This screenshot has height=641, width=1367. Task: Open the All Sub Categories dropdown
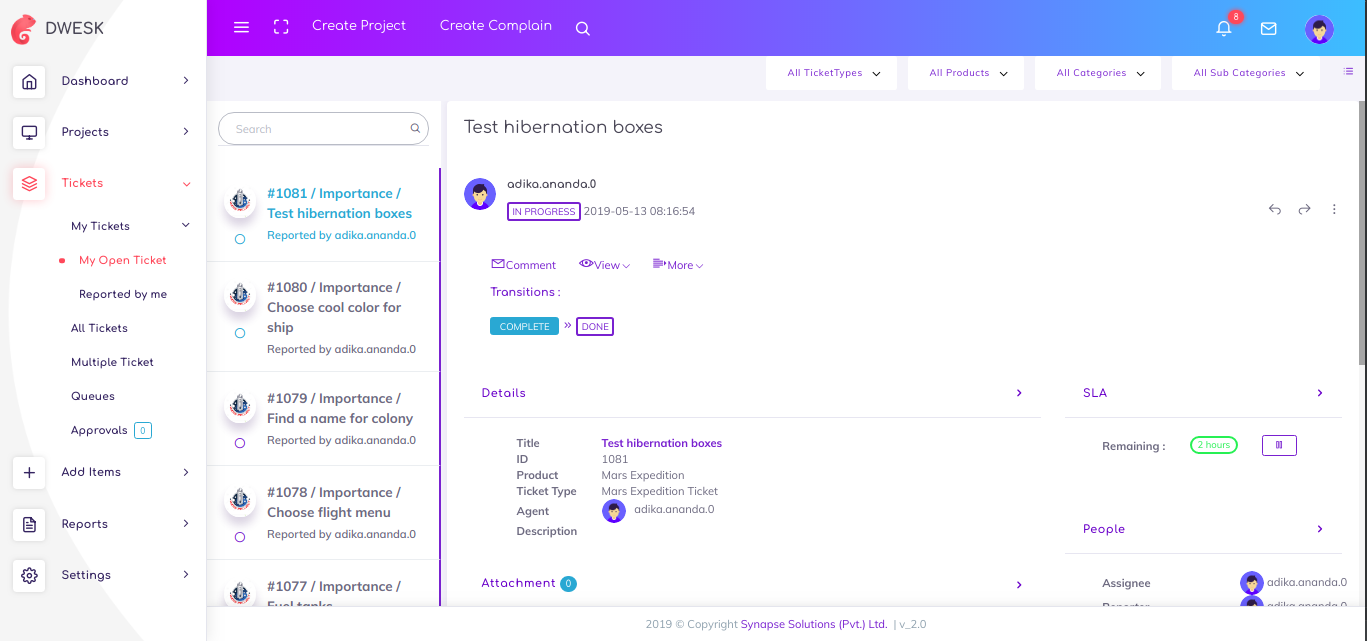tap(1245, 73)
